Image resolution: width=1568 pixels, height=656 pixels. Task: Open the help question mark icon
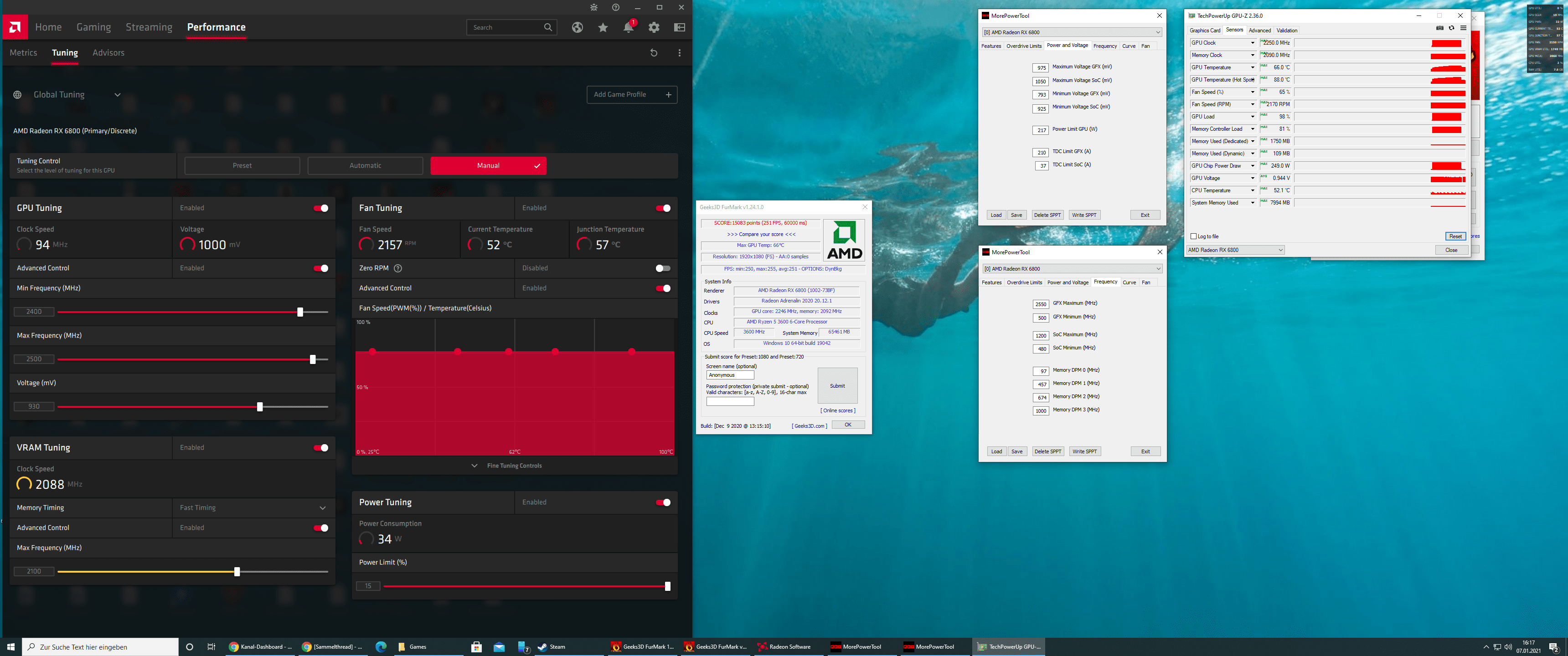[x=615, y=7]
